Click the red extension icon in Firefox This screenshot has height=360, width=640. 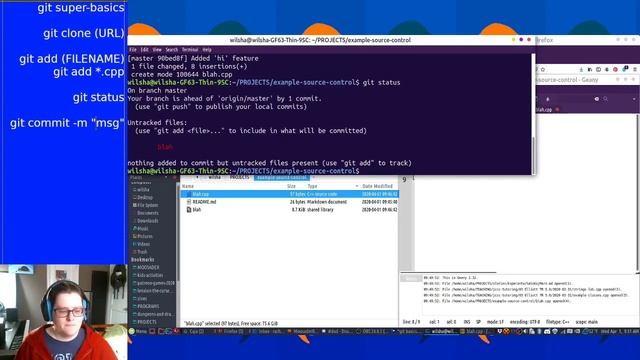click(x=615, y=70)
